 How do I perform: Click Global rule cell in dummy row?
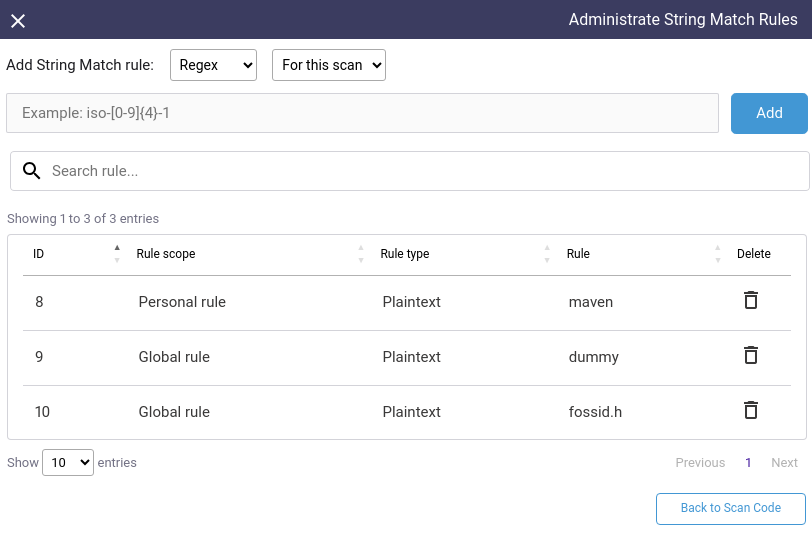coord(174,357)
